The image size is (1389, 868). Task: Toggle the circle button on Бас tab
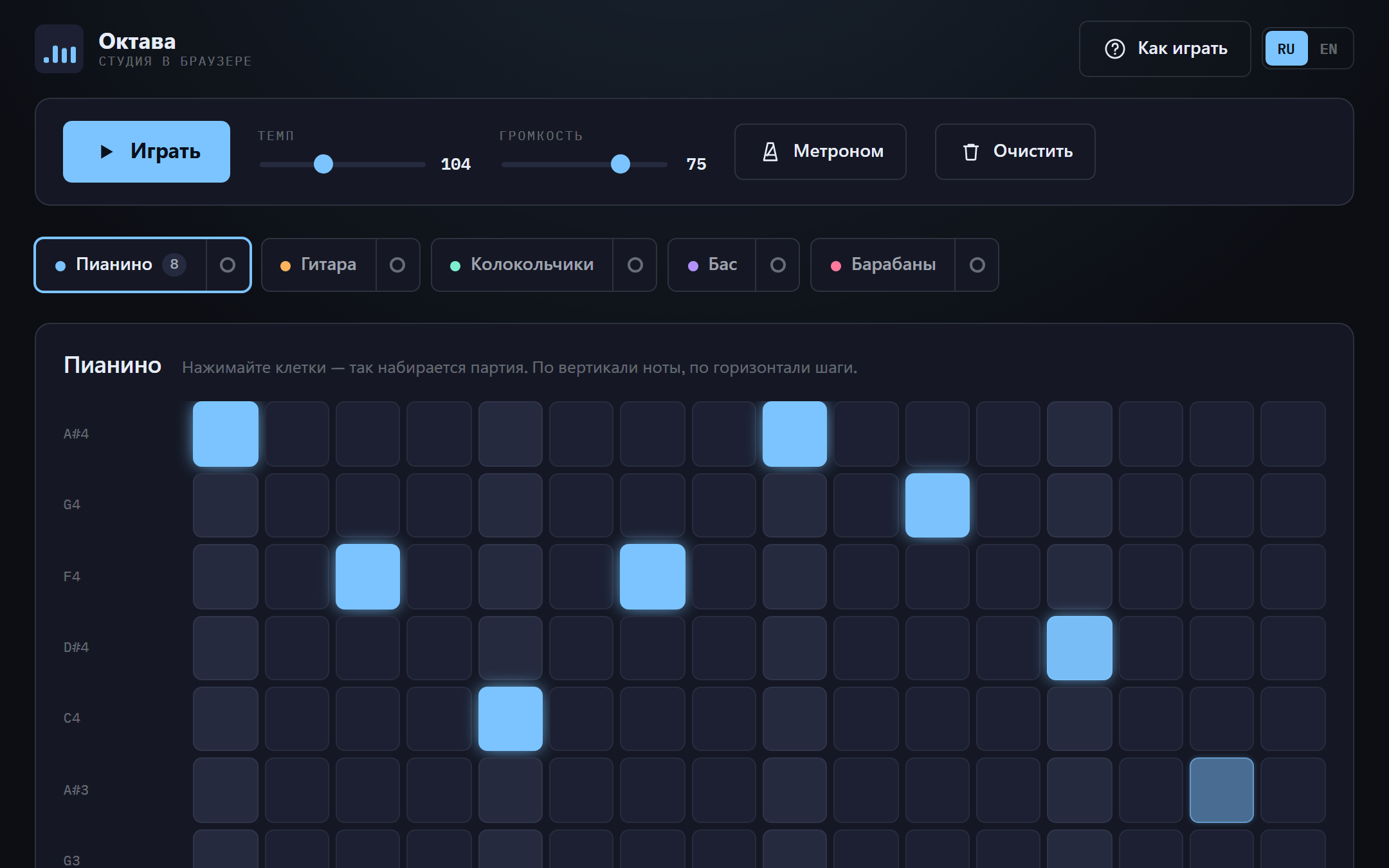click(x=778, y=265)
